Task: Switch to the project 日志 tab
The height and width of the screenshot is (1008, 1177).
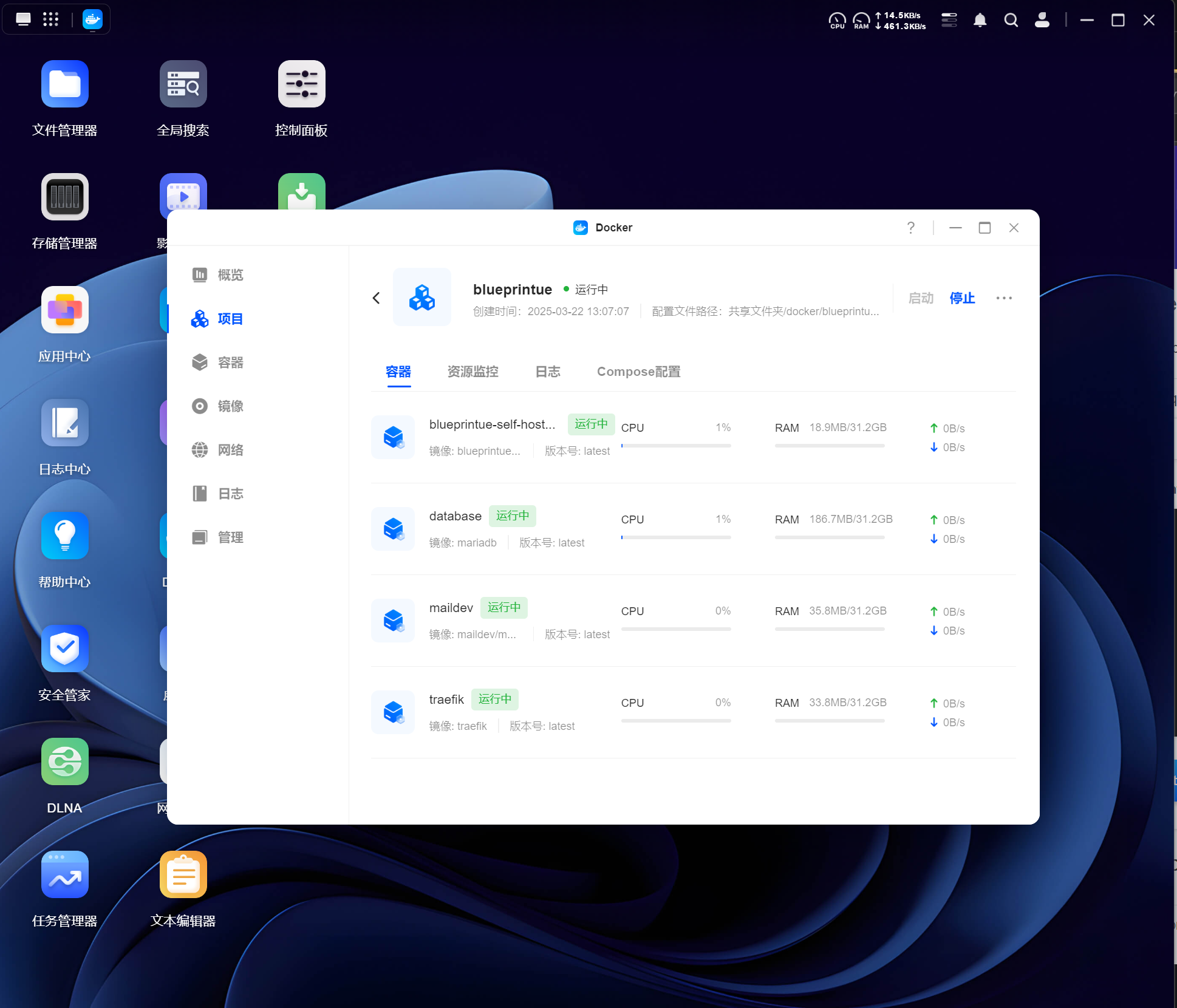Action: point(548,372)
